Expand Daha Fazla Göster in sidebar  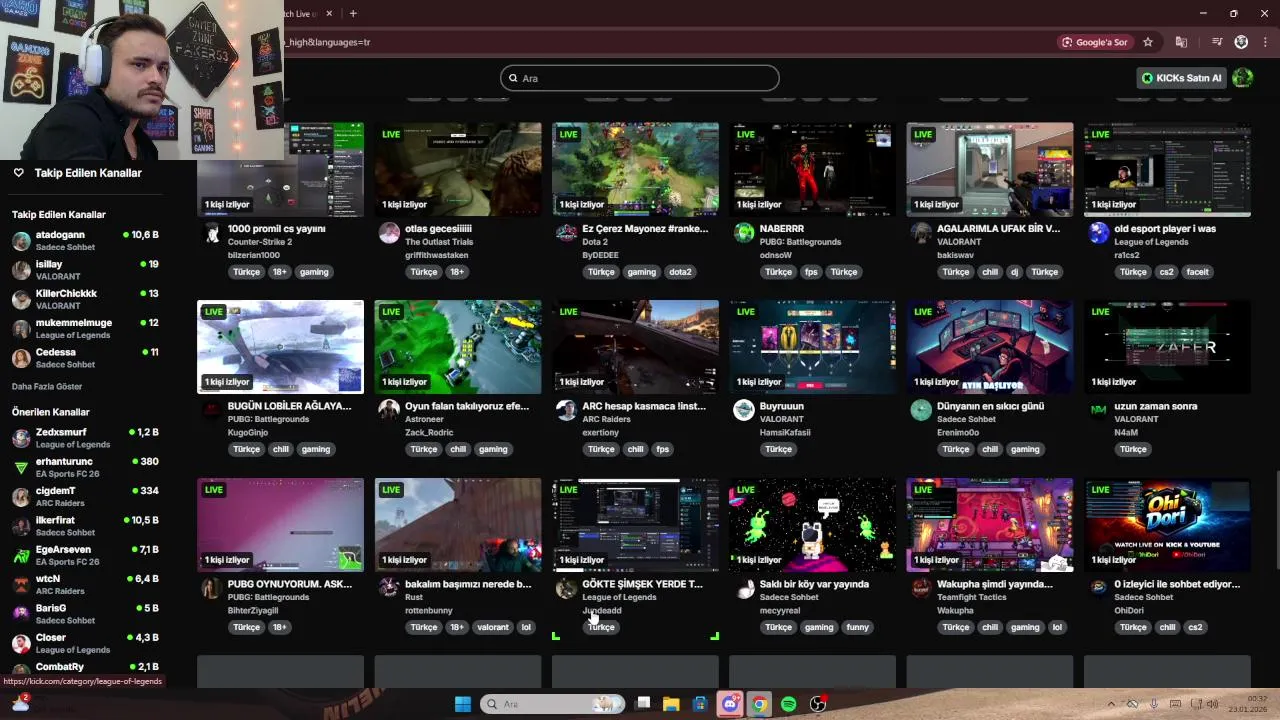(47, 386)
